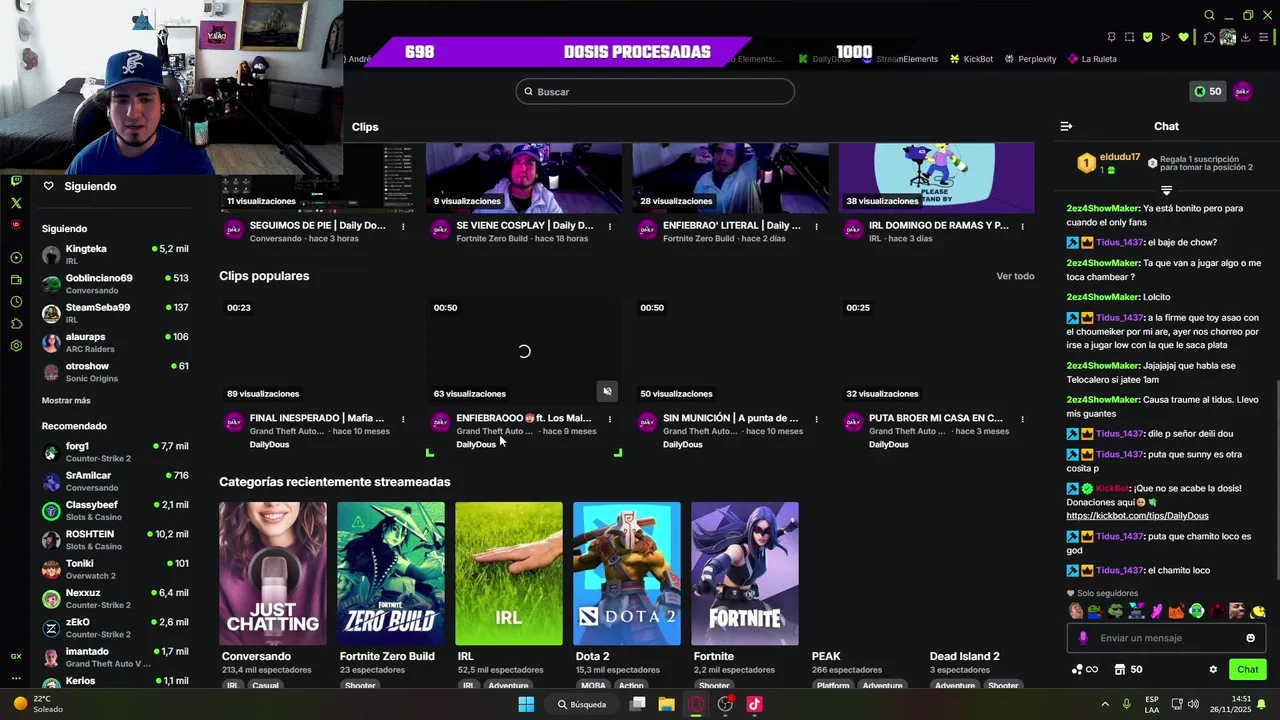Open the Just Chatting Conversando category thumbnail
The height and width of the screenshot is (720, 1280).
[x=273, y=574]
